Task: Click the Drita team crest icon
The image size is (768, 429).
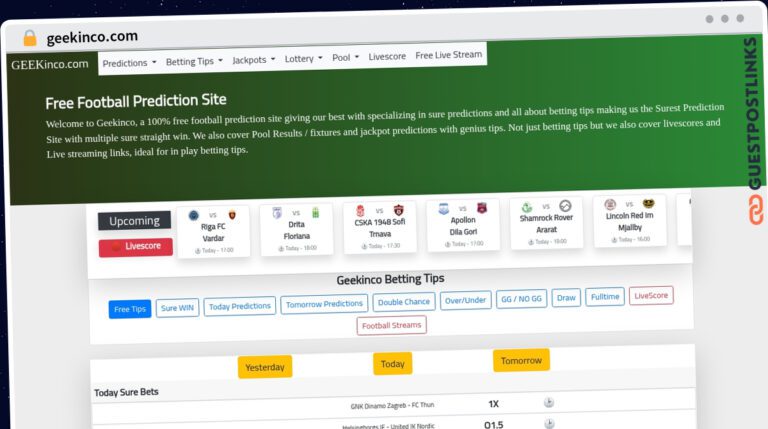Action: [277, 213]
